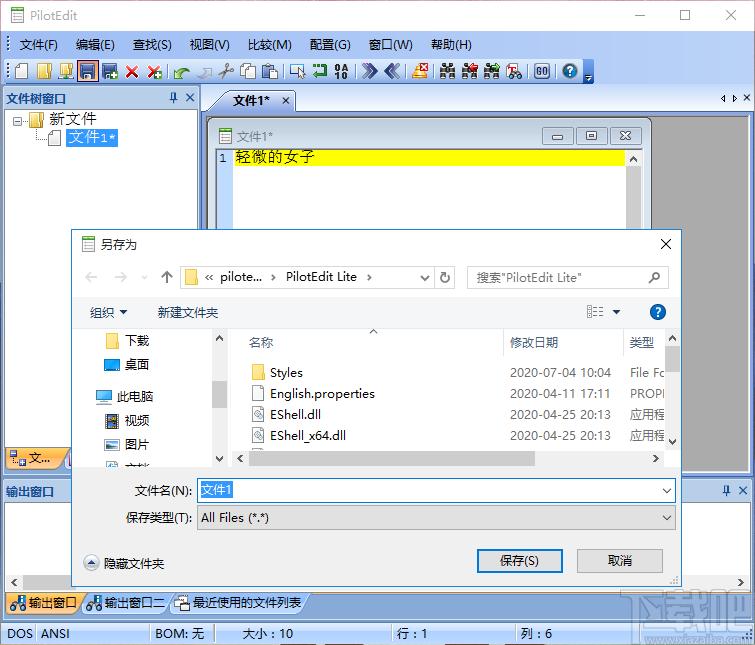The height and width of the screenshot is (645, 755).
Task: Click the search PilotEdit Lite box
Action: (567, 278)
